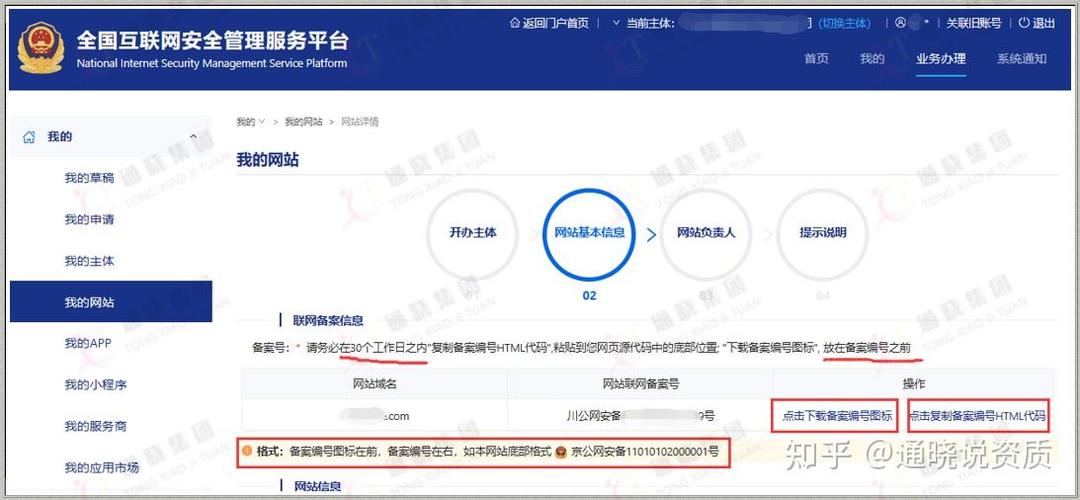This screenshot has height=500, width=1080.
Task: Click the 网站详情 breadcrumb text
Action: pyautogui.click(x=360, y=122)
